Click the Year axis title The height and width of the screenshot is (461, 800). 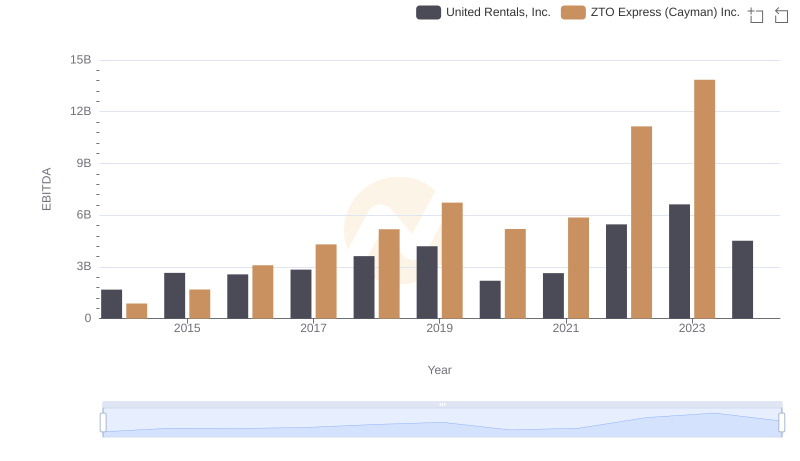pos(439,370)
